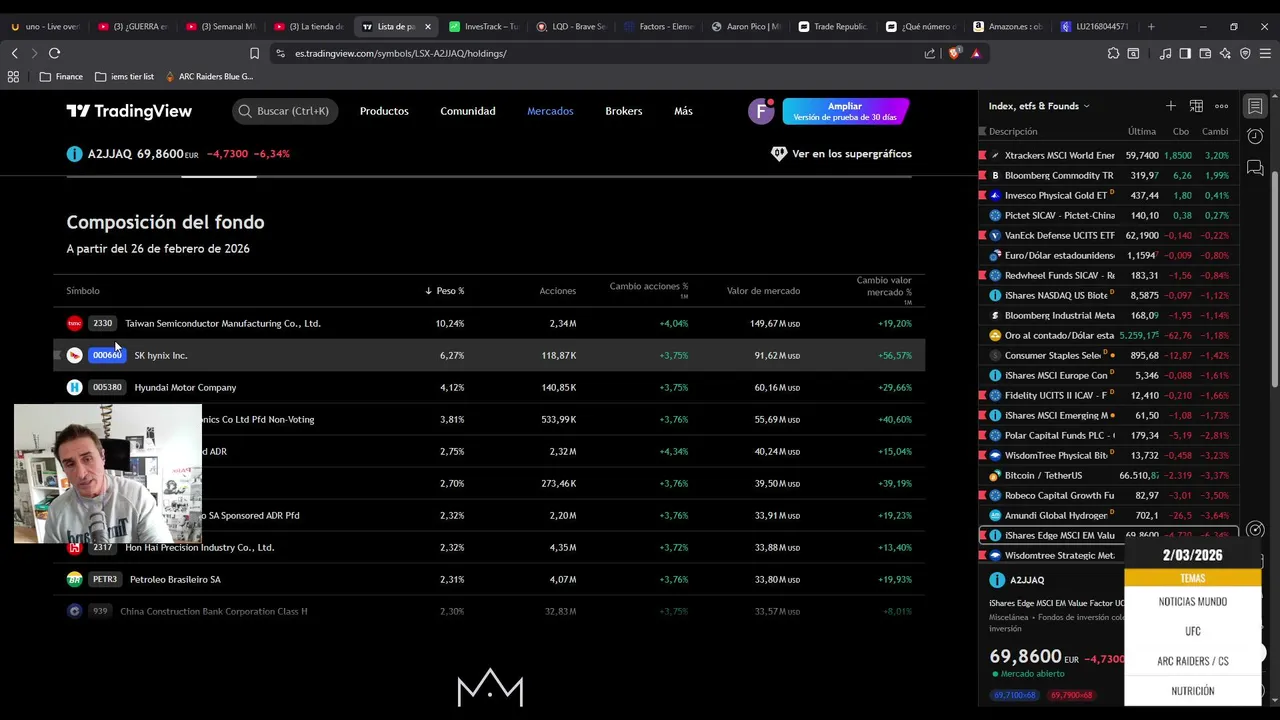Image resolution: width=1280 pixels, height=720 pixels.
Task: Open the Comunidad menu
Action: click(x=468, y=111)
